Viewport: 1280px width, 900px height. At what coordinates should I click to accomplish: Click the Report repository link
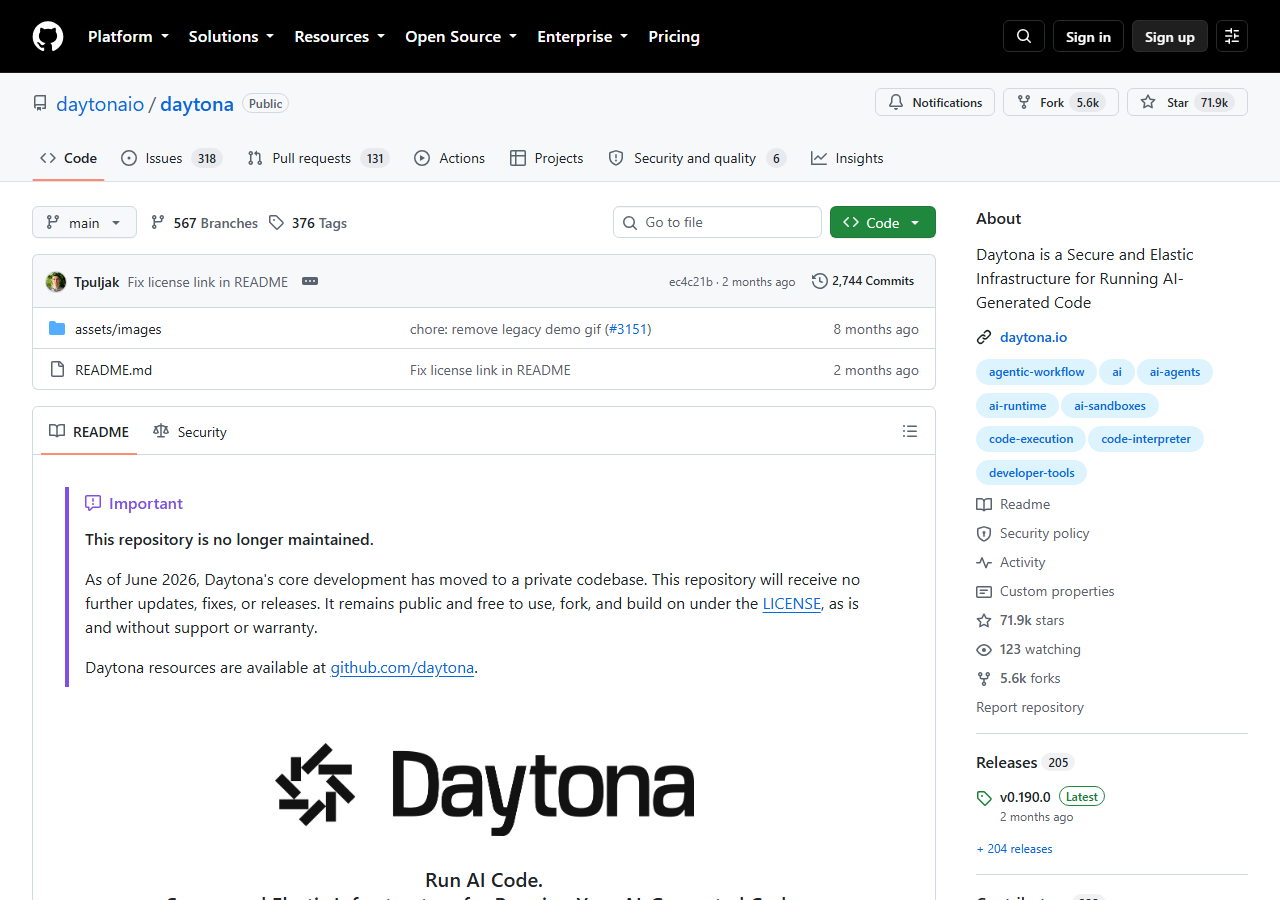click(1030, 708)
